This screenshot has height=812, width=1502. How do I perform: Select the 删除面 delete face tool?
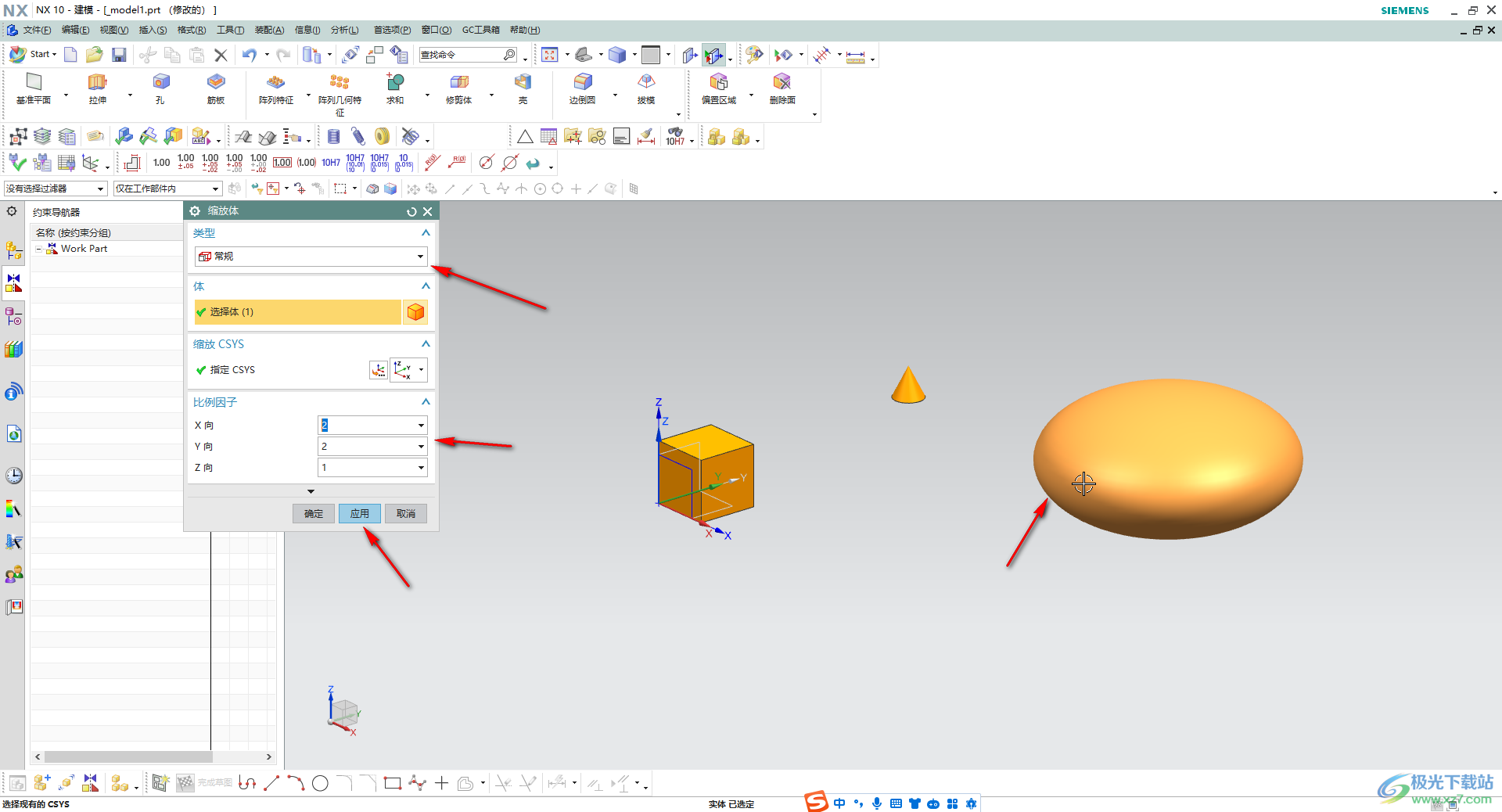coord(782,88)
